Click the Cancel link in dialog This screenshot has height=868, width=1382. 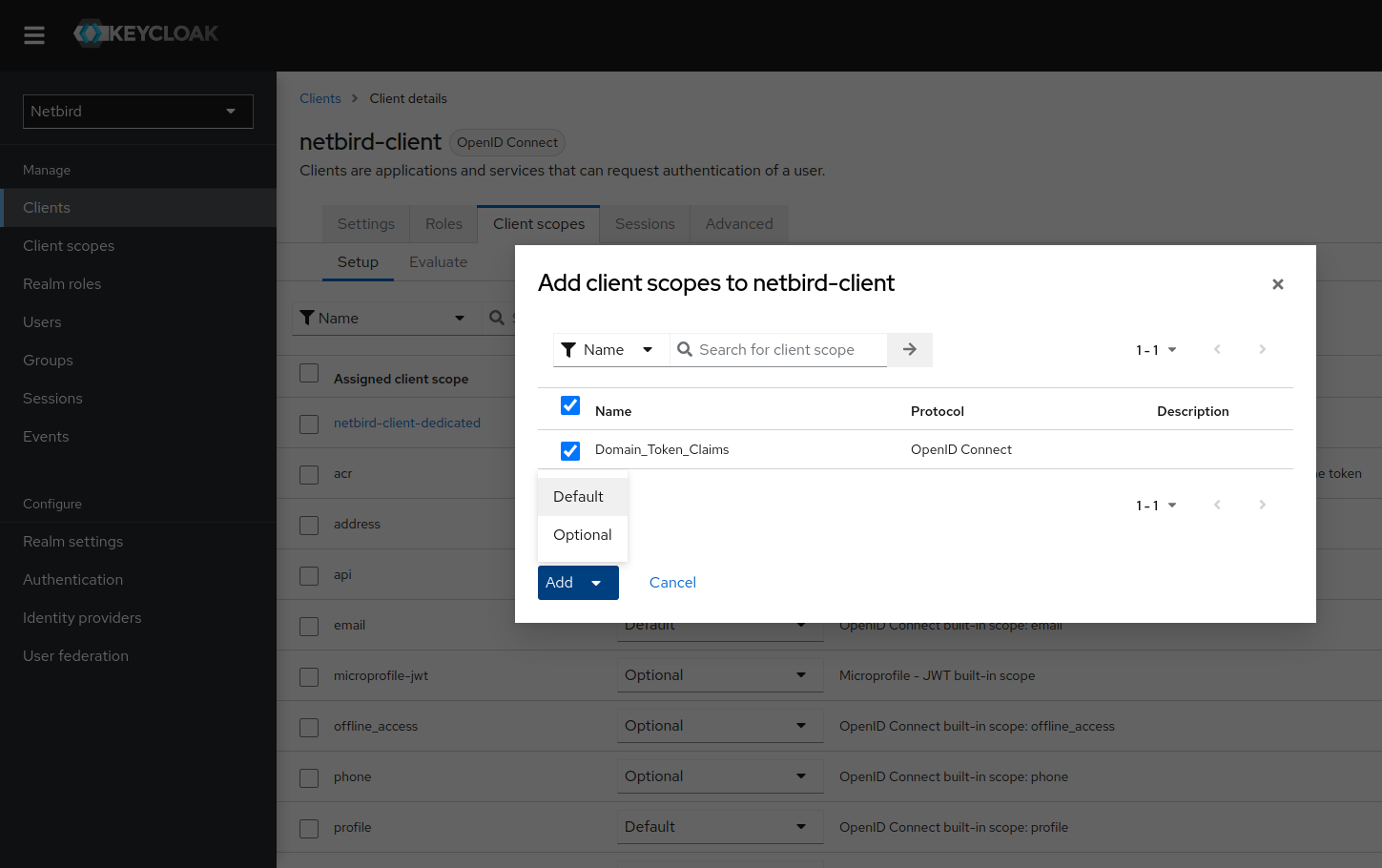(x=672, y=583)
